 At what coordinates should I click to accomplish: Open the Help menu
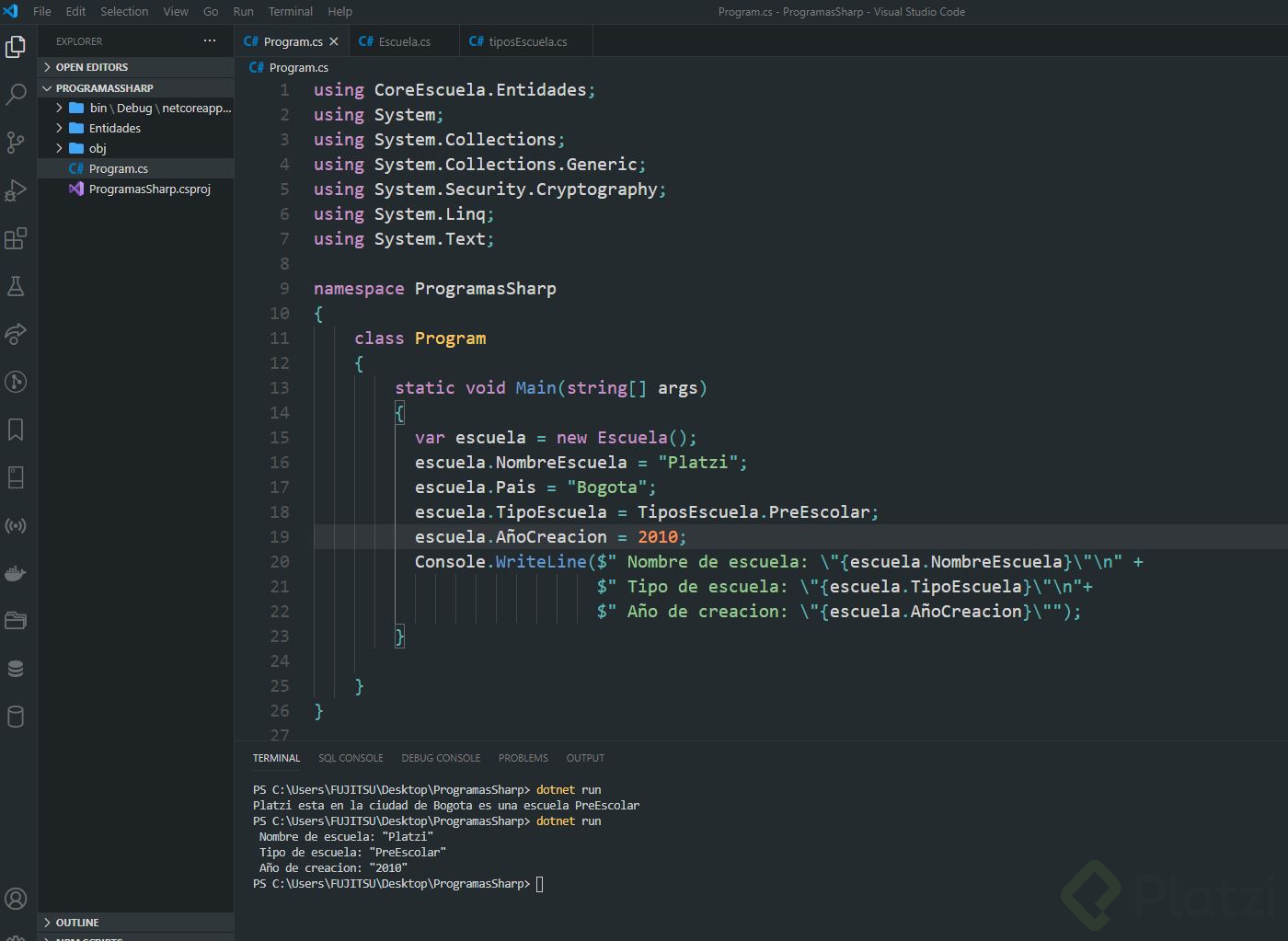click(339, 11)
